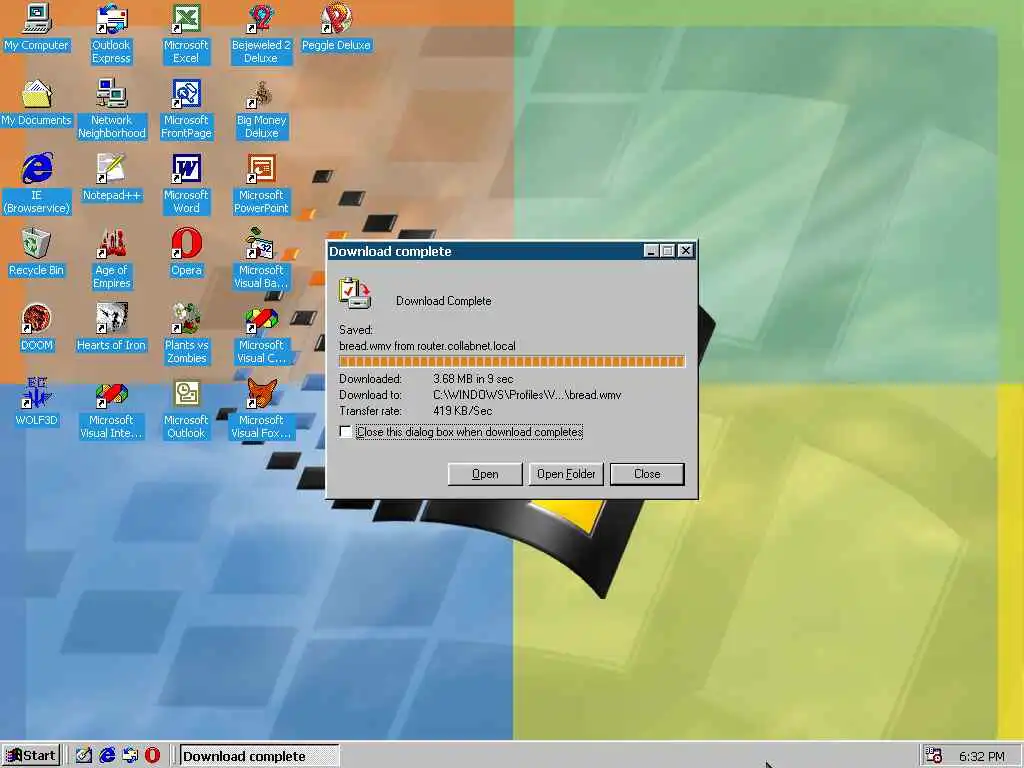
Task: Launch Outlook Express from quick launch
Action: pos(130,756)
